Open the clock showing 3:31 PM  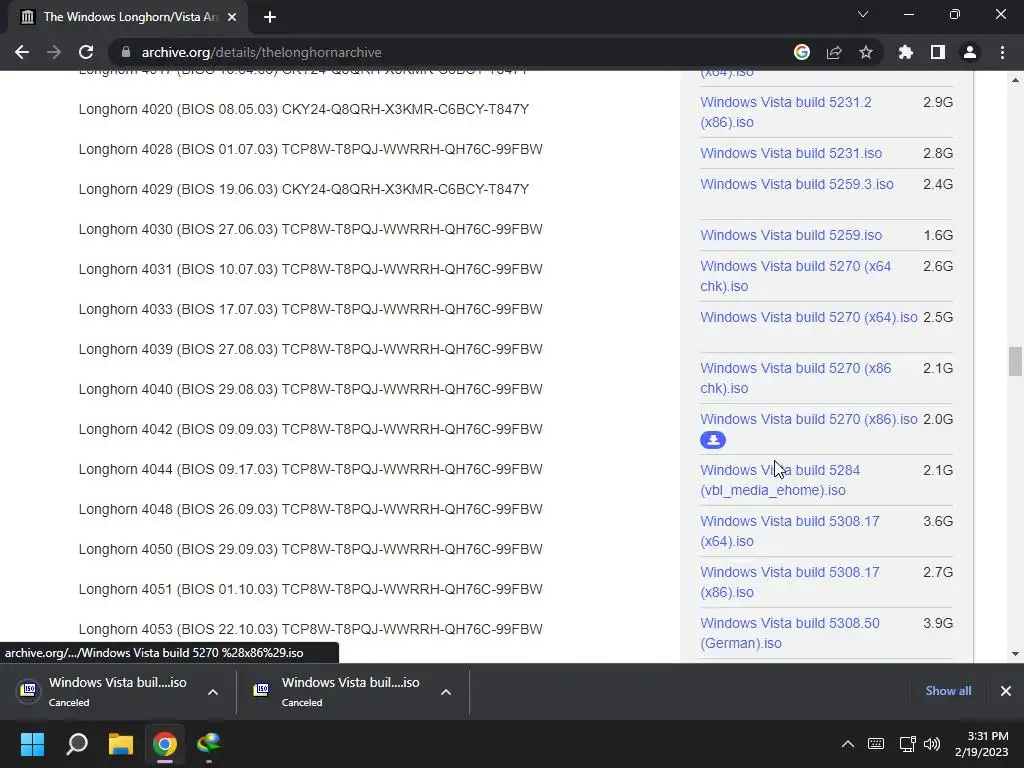coord(982,744)
